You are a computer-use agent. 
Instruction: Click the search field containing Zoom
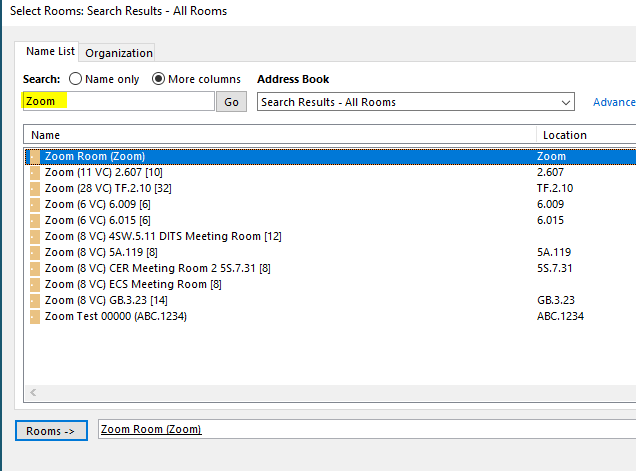(118, 101)
